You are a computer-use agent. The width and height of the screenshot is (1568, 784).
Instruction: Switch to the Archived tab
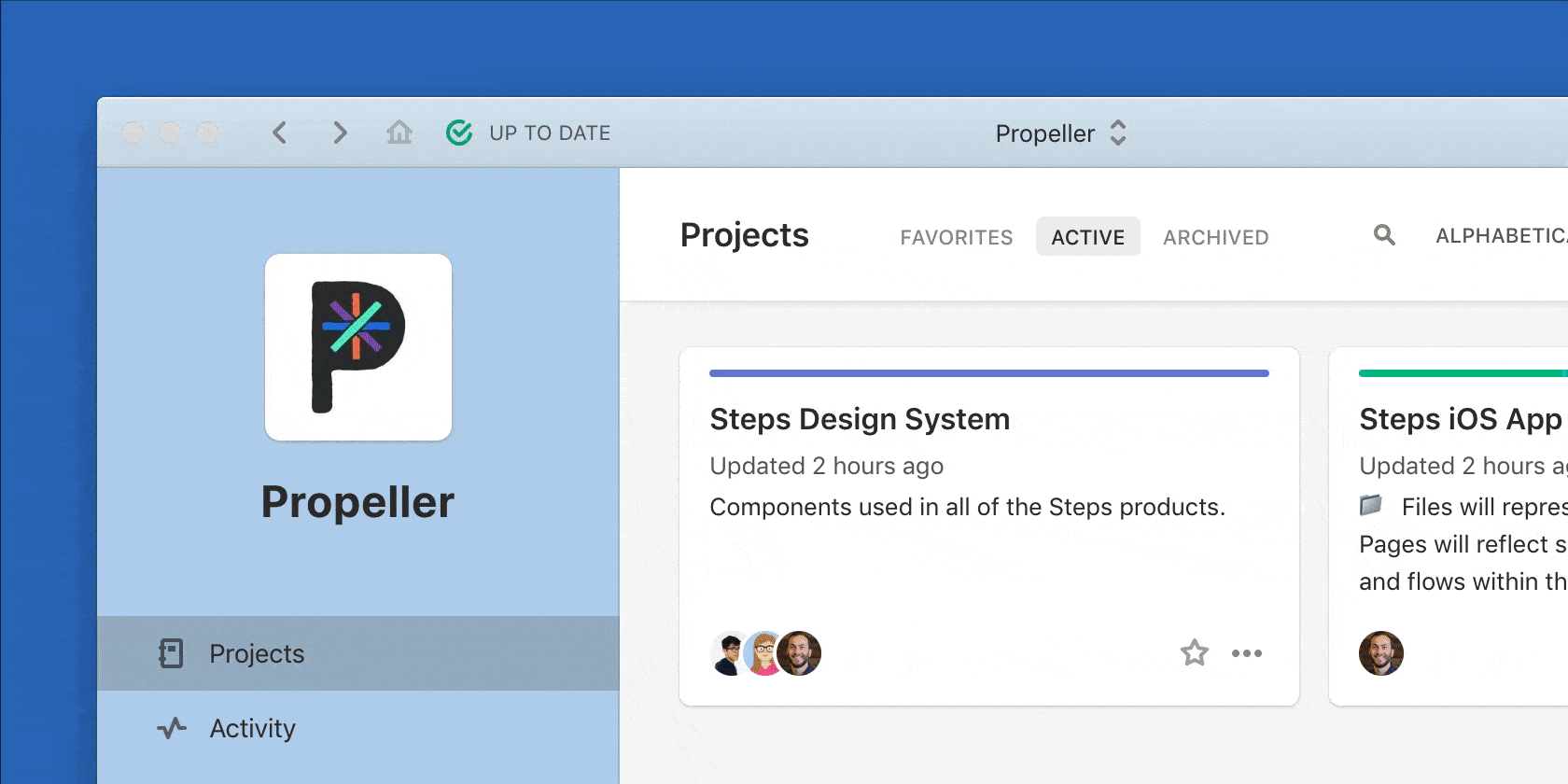tap(1215, 237)
